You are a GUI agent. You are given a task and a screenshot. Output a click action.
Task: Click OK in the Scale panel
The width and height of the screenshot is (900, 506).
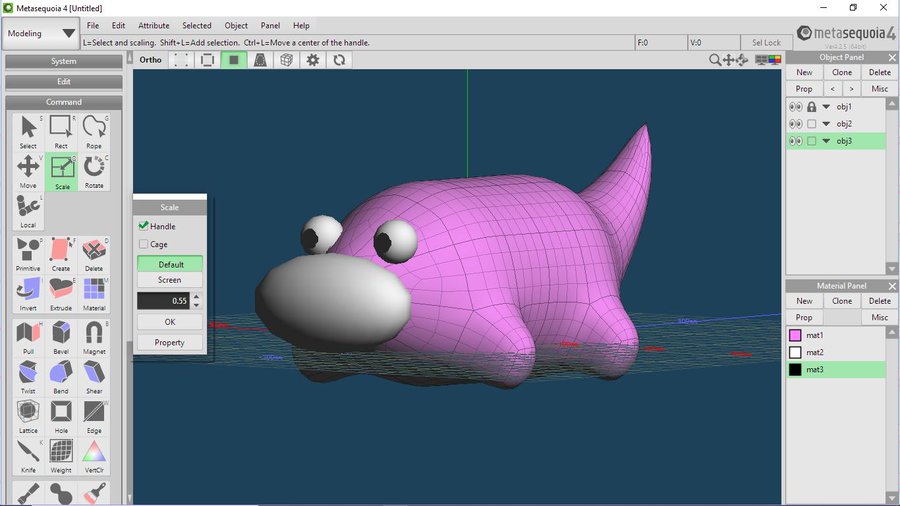169,322
